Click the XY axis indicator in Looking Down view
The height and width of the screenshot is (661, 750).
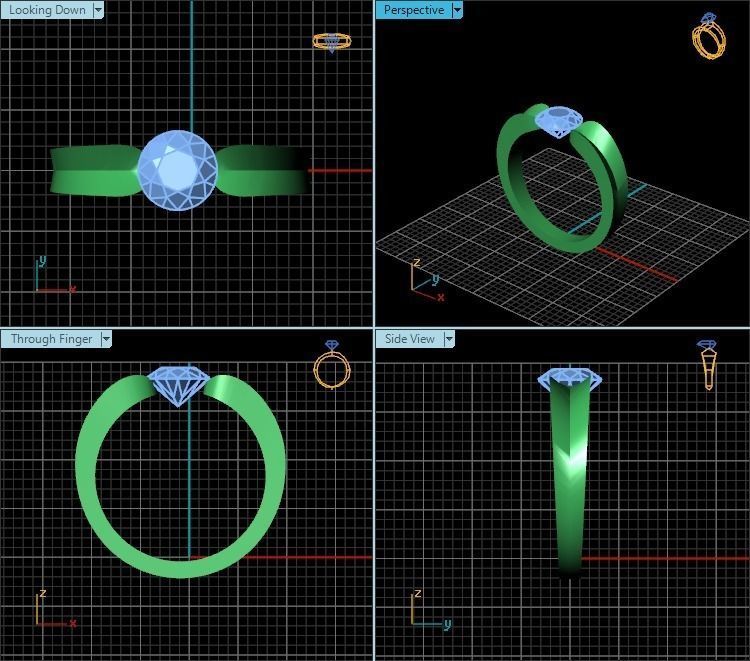click(x=55, y=275)
